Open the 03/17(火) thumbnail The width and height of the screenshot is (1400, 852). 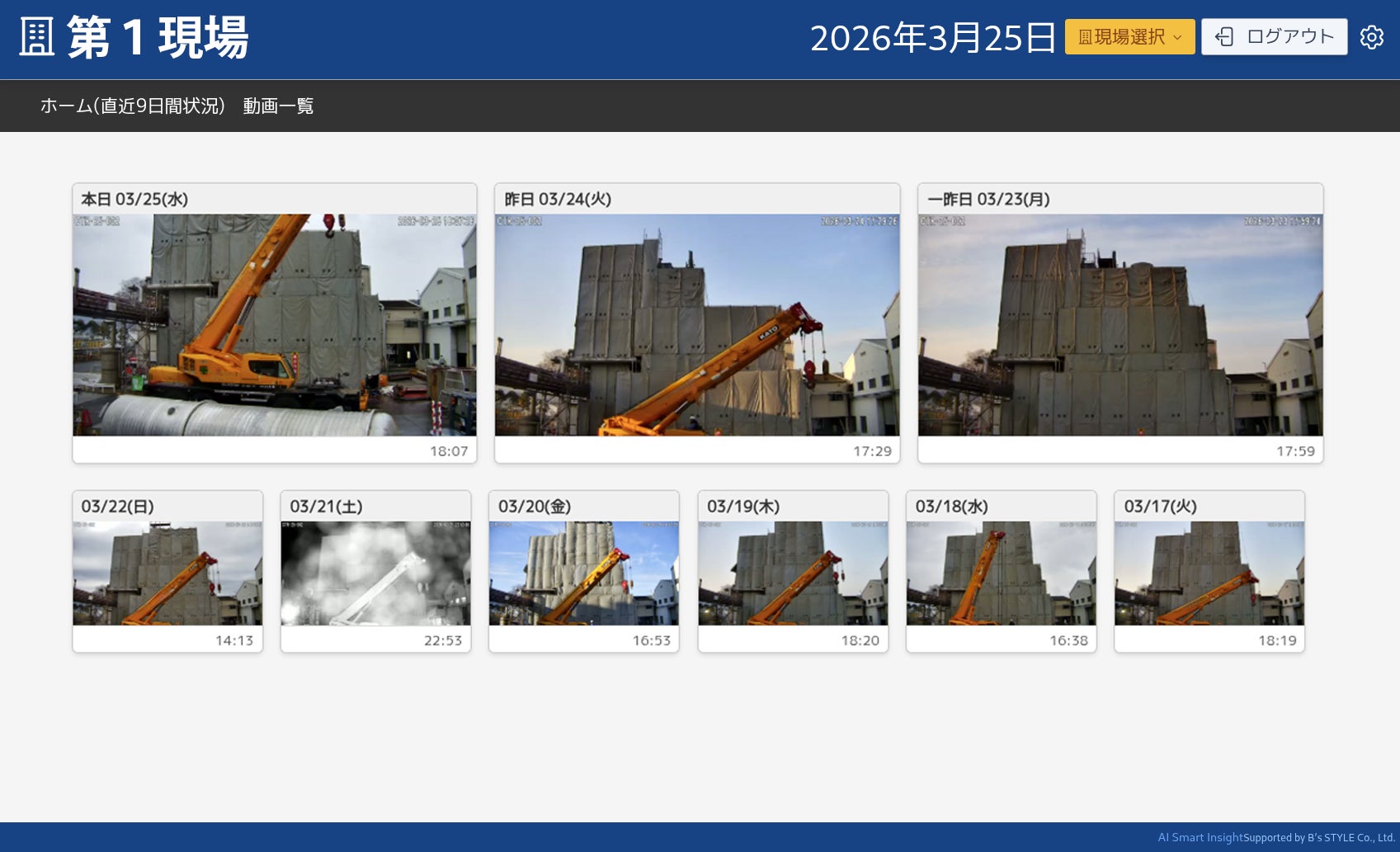(1209, 573)
